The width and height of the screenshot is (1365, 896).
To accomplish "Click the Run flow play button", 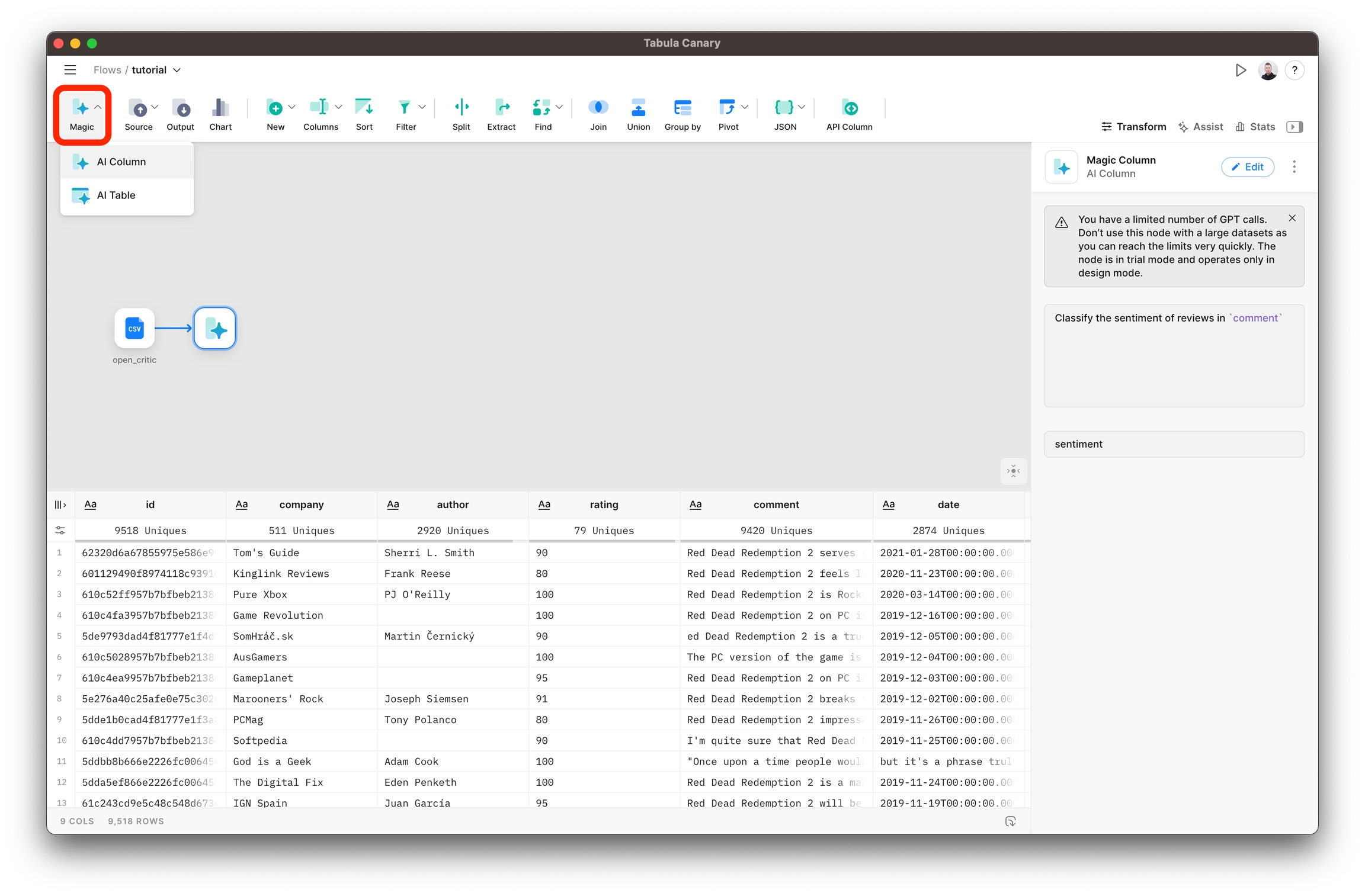I will pos(1240,70).
